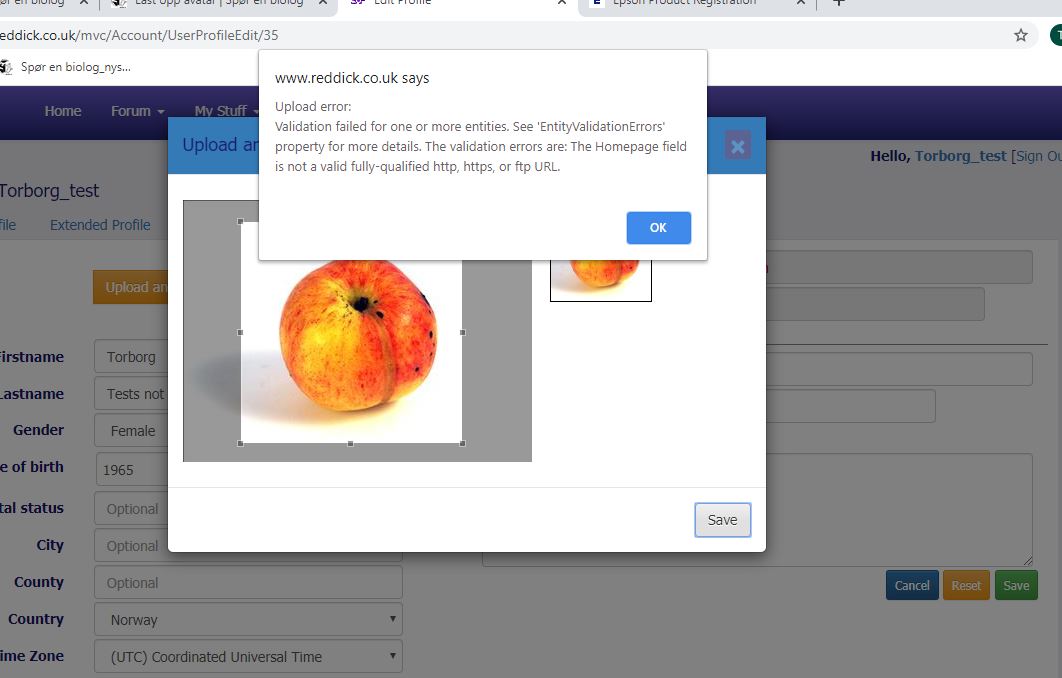Open the Country dropdown showing Norway
This screenshot has width=1062, height=678.
tap(248, 619)
